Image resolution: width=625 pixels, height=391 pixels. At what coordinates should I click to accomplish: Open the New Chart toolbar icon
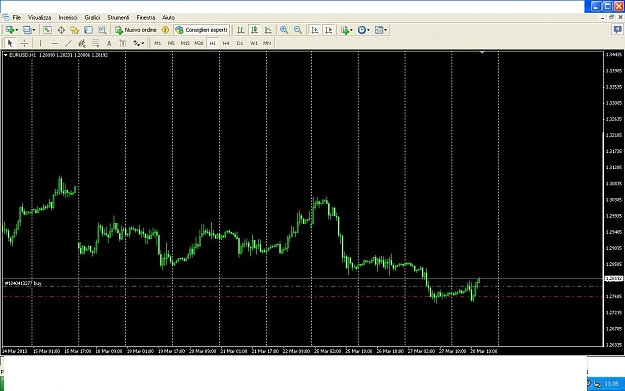pyautogui.click(x=10, y=30)
